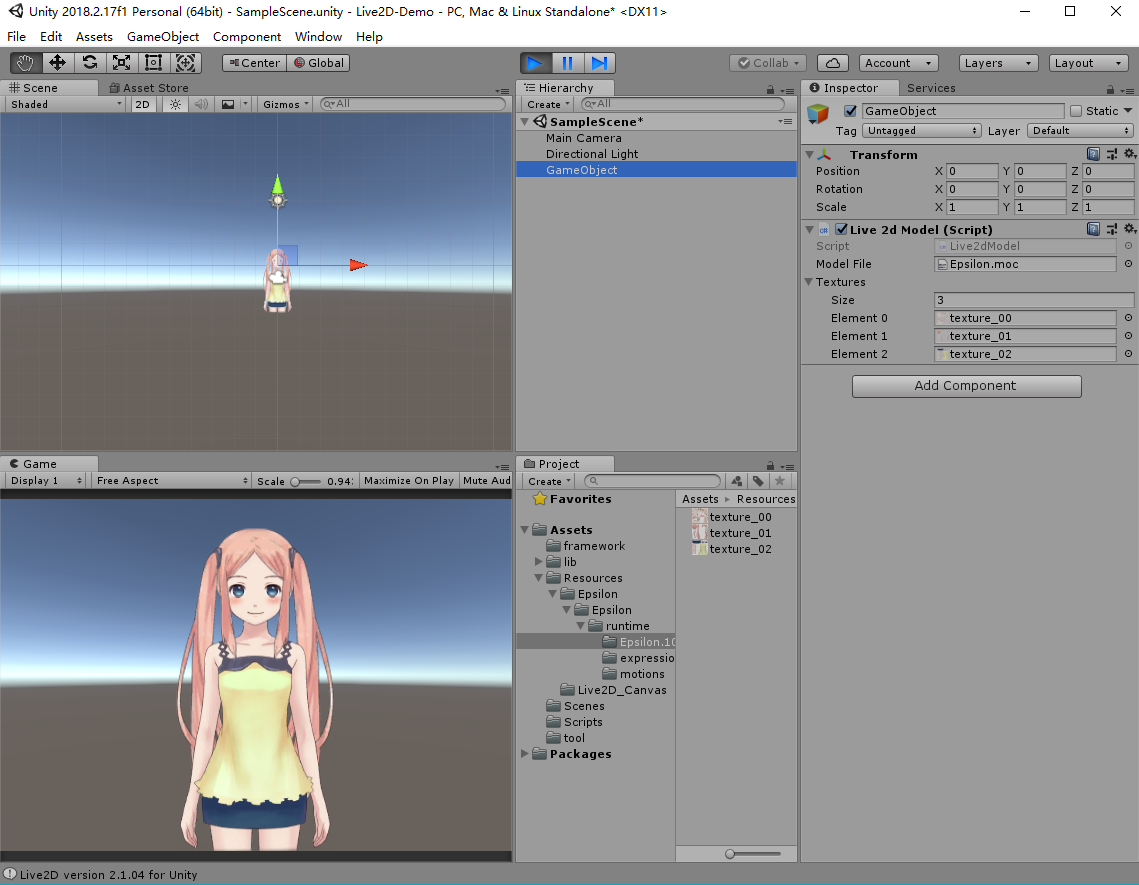1139x885 pixels.
Task: Toggle Maximize On Play
Action: point(409,480)
